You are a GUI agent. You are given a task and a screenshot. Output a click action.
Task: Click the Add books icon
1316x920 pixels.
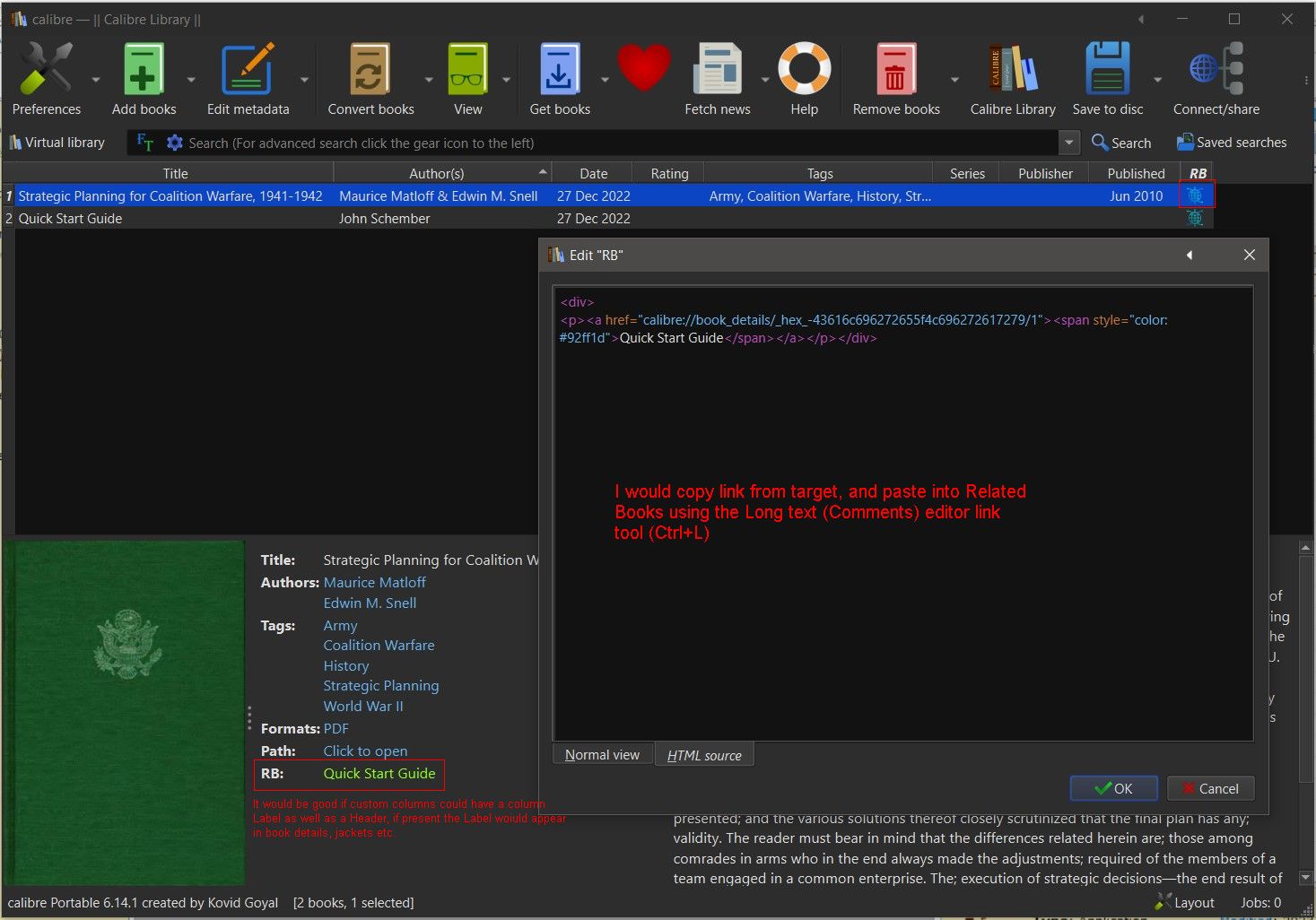coord(144,69)
